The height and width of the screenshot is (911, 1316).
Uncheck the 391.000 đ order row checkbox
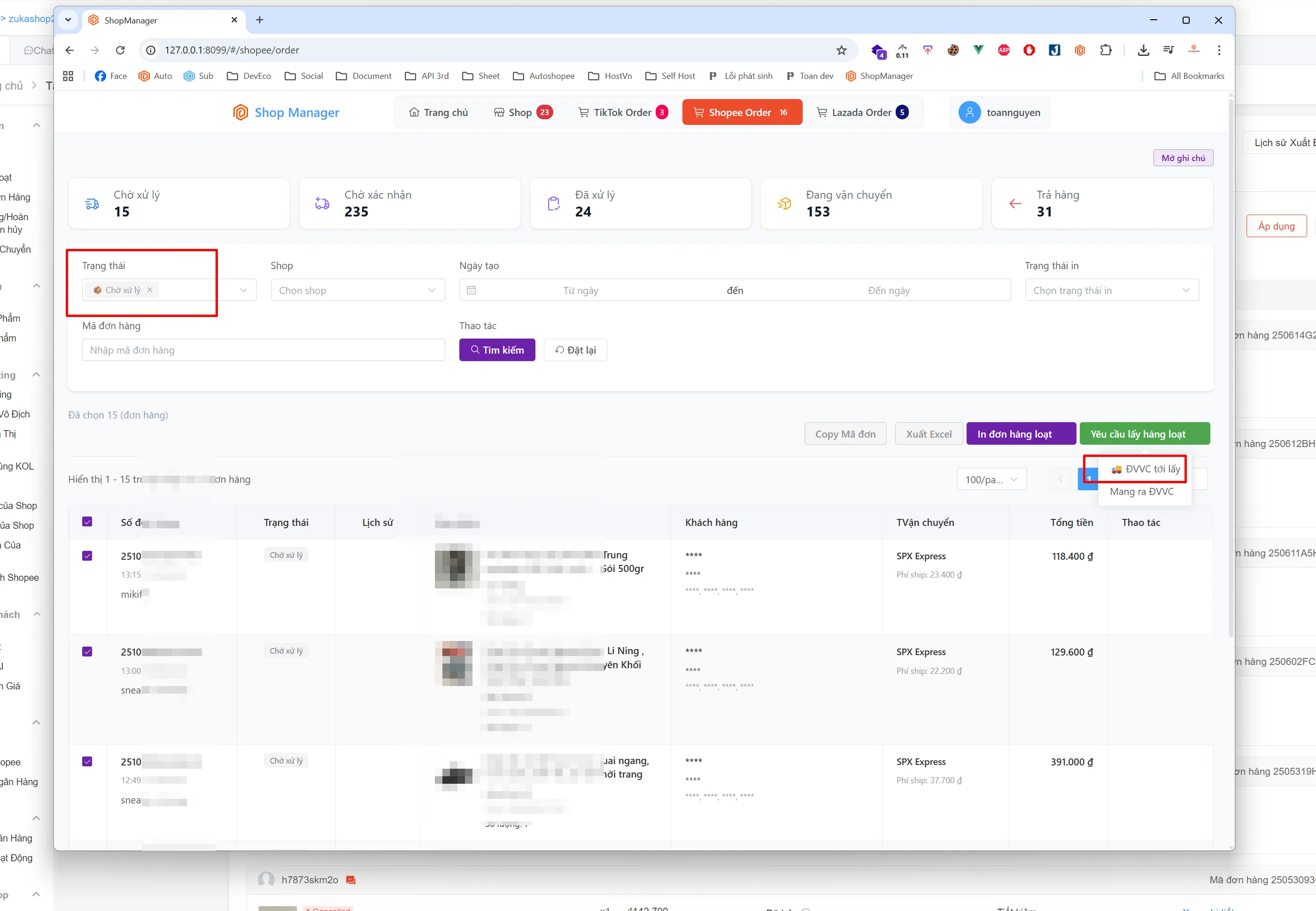pyautogui.click(x=87, y=762)
